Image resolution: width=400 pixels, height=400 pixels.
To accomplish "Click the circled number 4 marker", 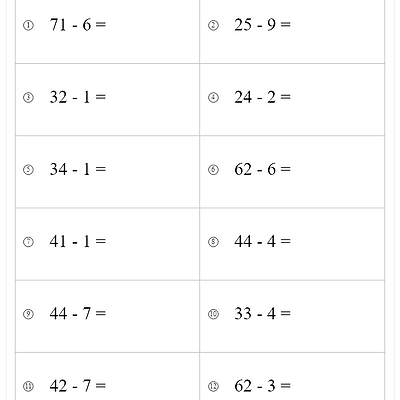I will coord(213,98).
